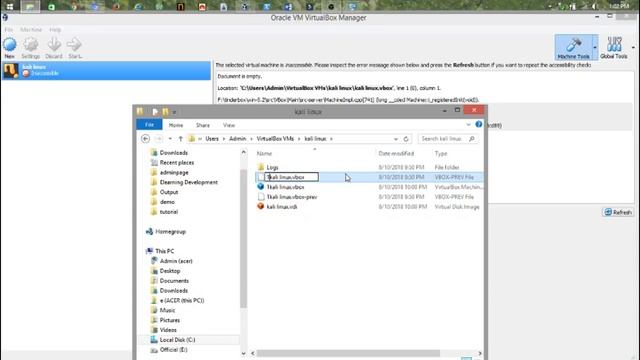This screenshot has height=360, width=640.
Task: Select the Logs folder
Action: pyautogui.click(x=272, y=167)
